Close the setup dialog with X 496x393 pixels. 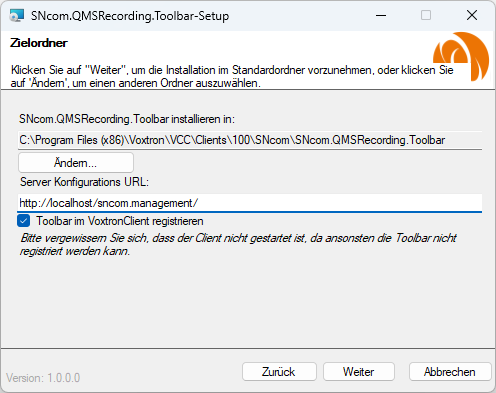(472, 15)
